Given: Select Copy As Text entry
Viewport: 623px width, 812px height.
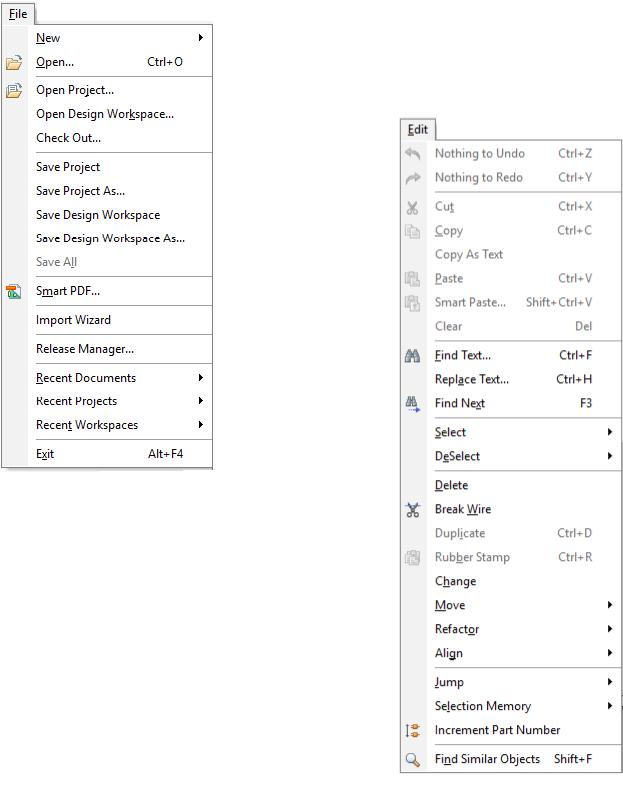Looking at the screenshot, I should pos(469,254).
